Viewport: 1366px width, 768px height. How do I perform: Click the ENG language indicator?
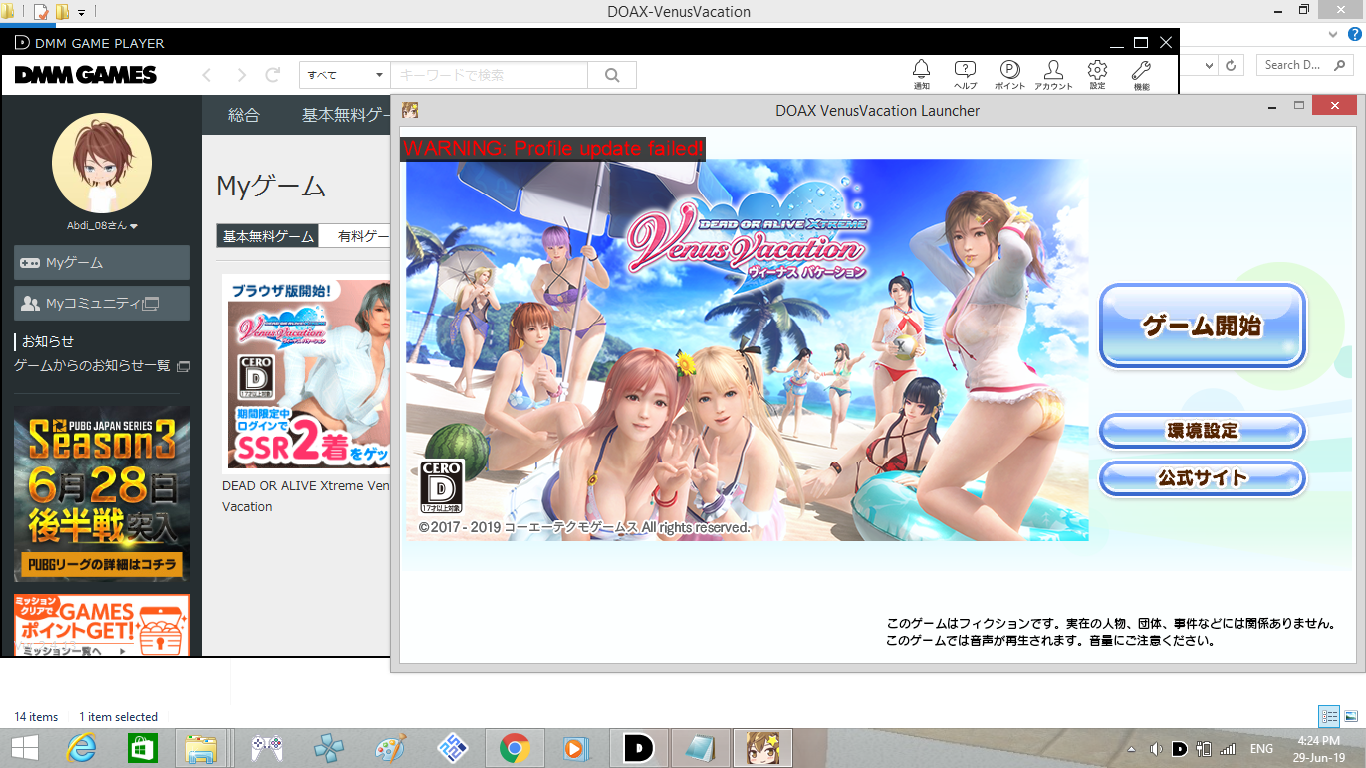point(1261,749)
